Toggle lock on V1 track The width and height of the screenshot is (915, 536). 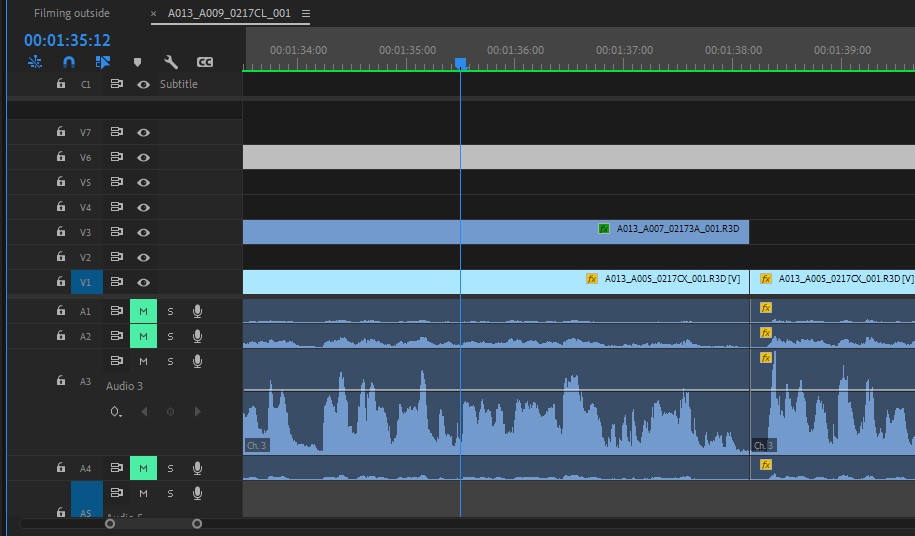(x=61, y=282)
